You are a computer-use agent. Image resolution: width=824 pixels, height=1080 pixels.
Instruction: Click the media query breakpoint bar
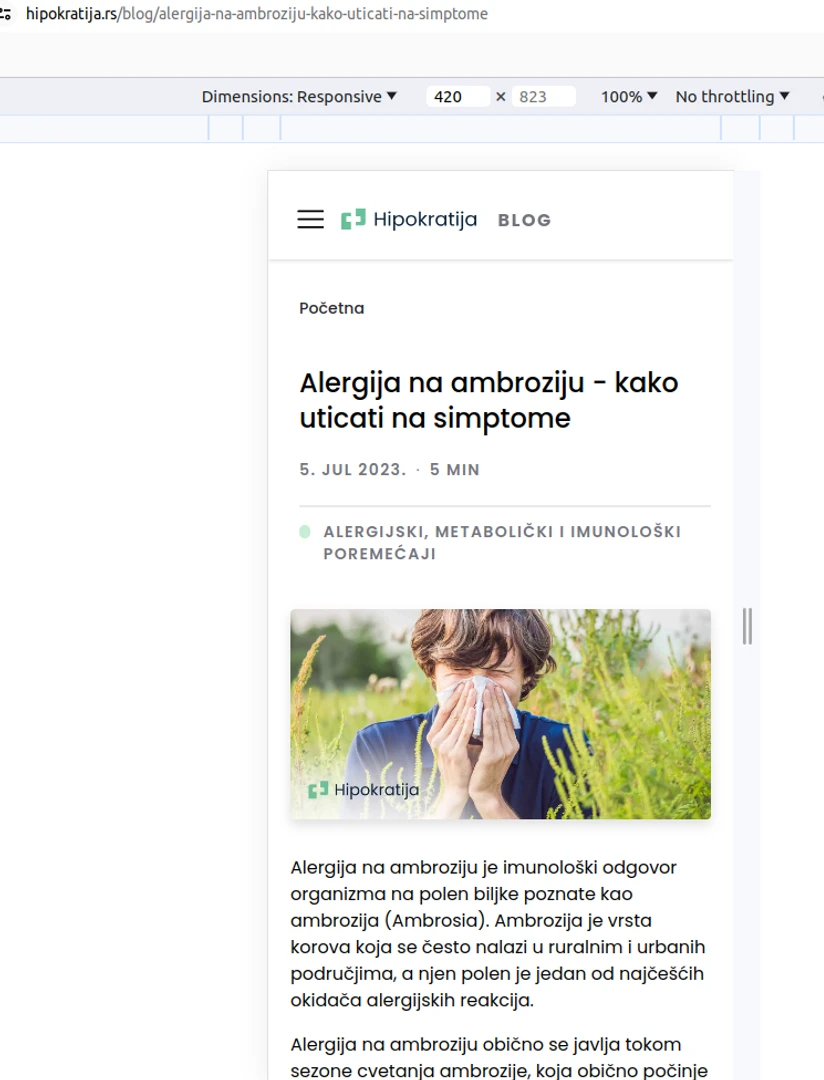point(500,129)
